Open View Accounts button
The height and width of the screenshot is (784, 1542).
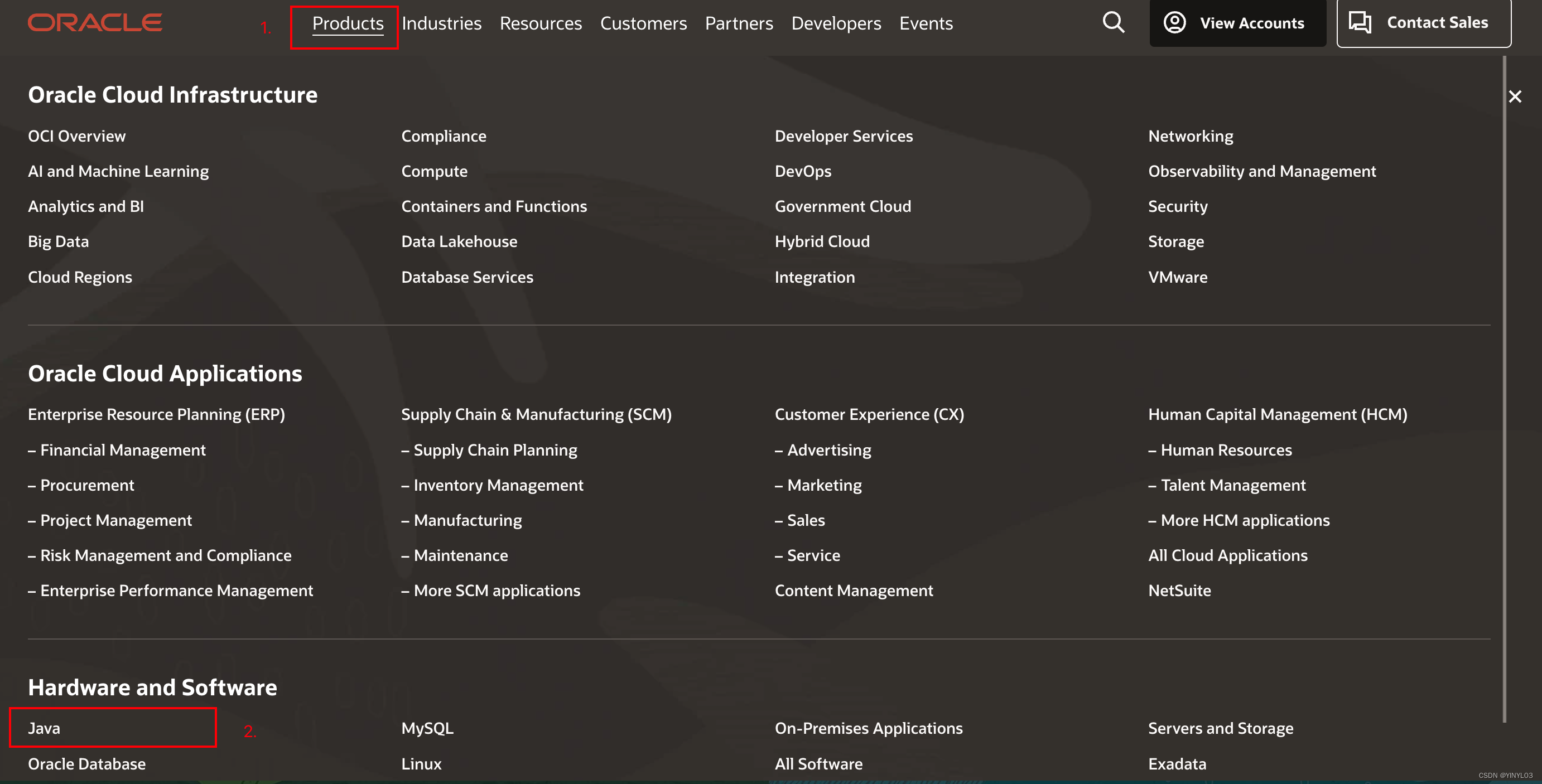point(1237,23)
